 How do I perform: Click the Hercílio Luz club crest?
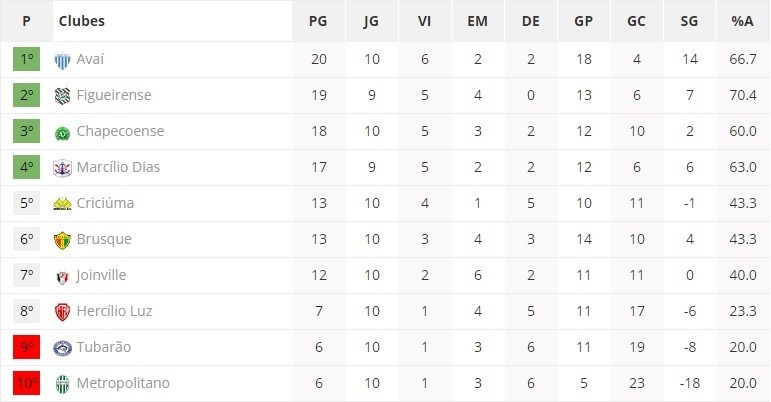pyautogui.click(x=62, y=312)
